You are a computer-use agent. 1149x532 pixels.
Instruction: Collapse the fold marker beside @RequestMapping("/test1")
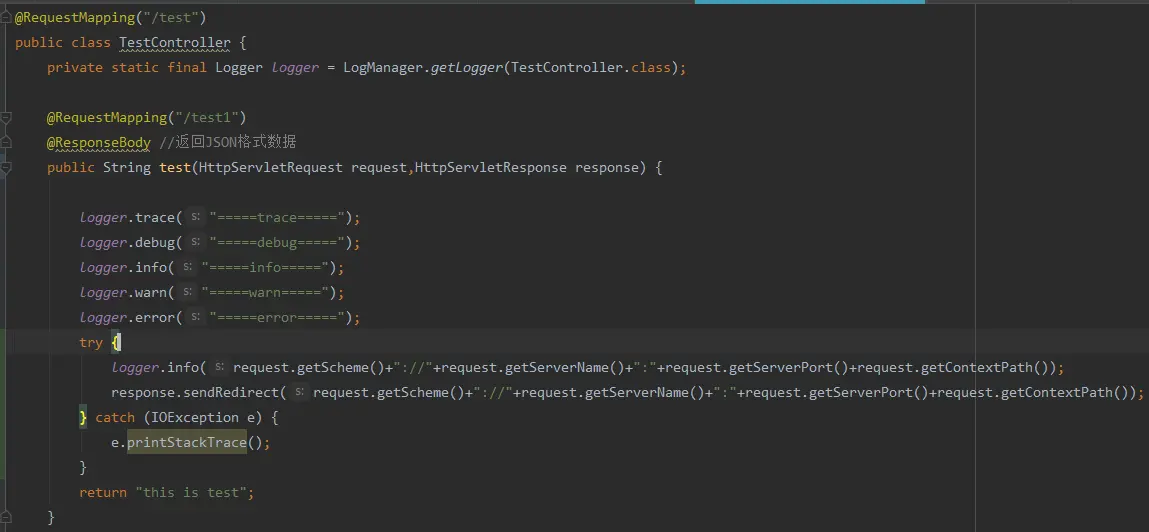tap(6, 117)
